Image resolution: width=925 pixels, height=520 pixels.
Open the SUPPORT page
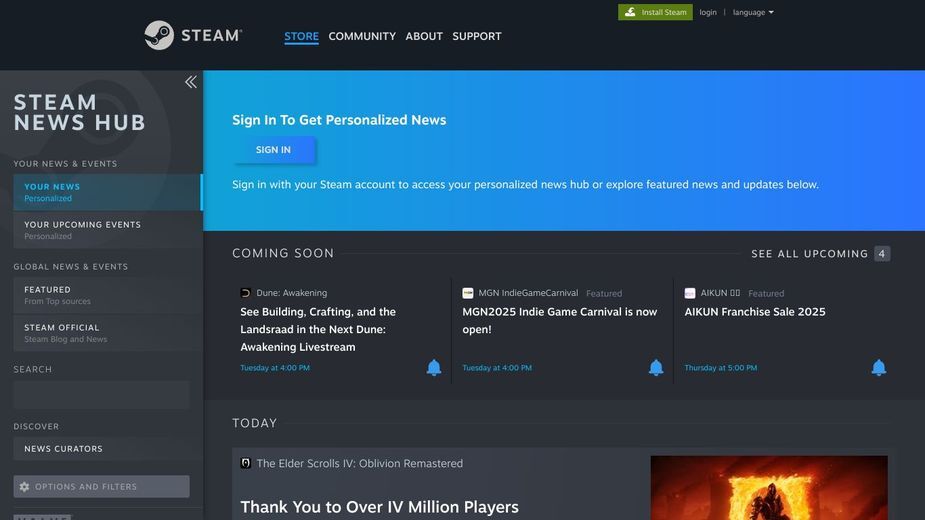[477, 36]
